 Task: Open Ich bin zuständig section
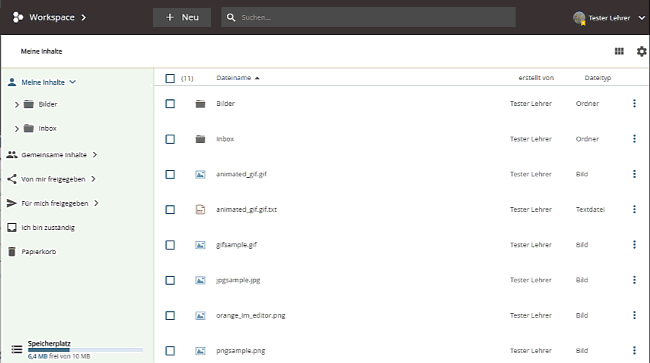[x=48, y=227]
